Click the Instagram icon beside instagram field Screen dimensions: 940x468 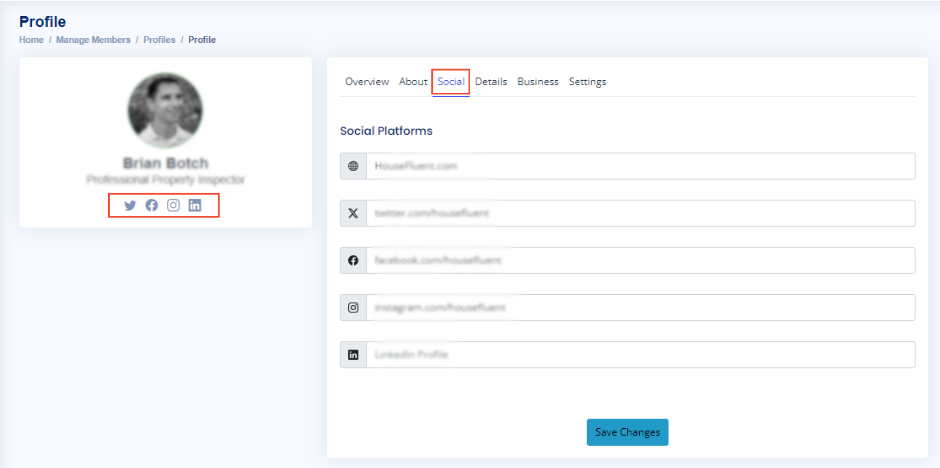click(x=353, y=308)
